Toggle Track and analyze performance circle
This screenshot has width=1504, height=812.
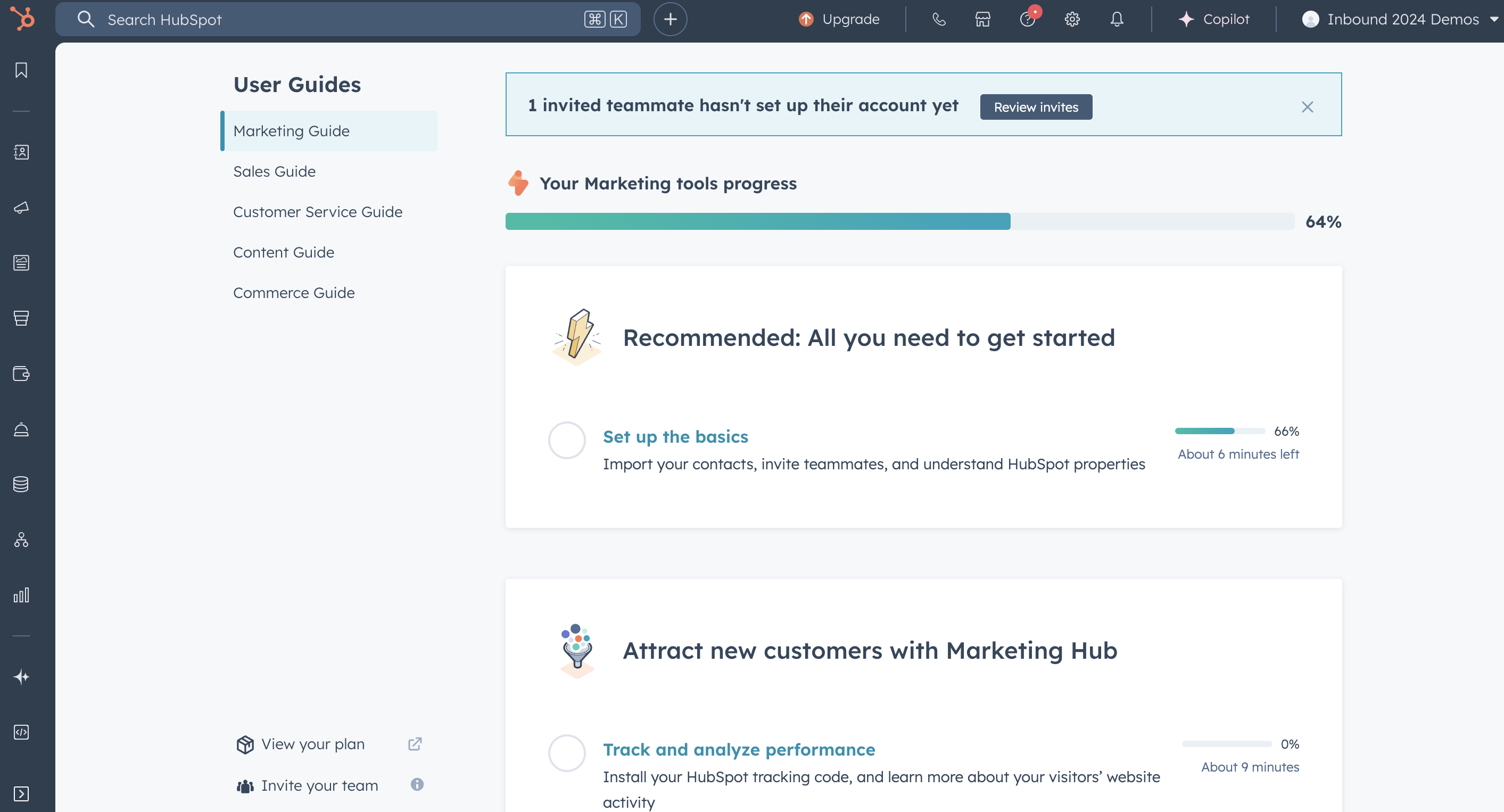(x=566, y=753)
